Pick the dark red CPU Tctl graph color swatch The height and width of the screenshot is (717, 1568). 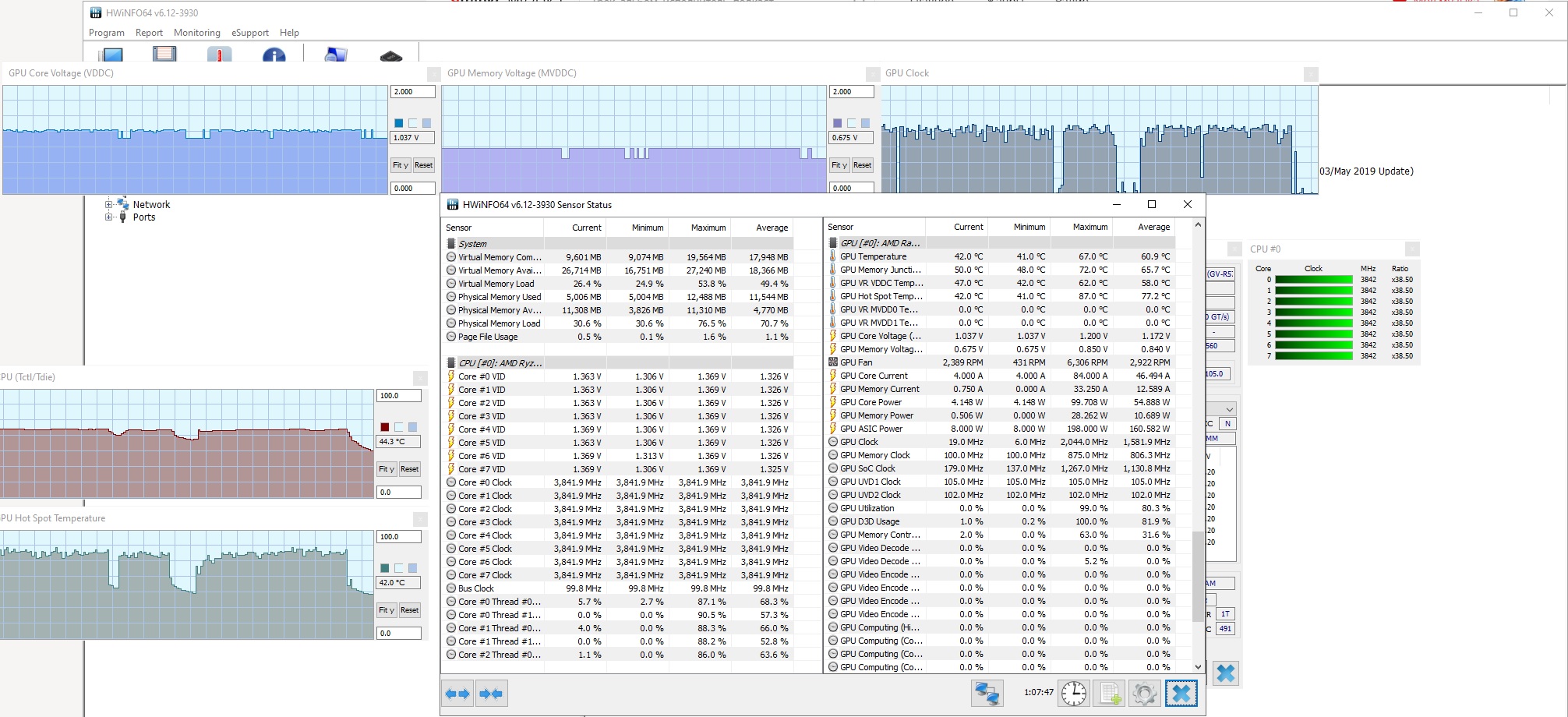384,427
